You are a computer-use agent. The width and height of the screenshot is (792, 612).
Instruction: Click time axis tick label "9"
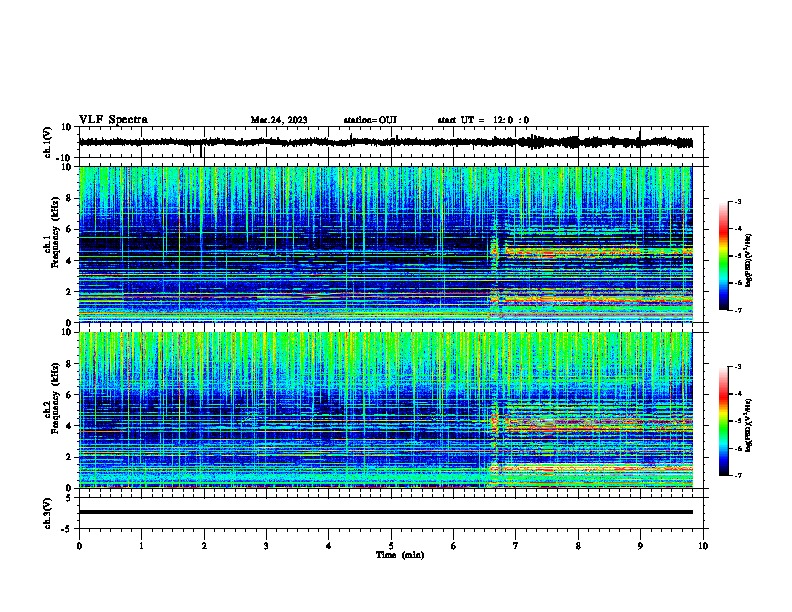coord(640,546)
